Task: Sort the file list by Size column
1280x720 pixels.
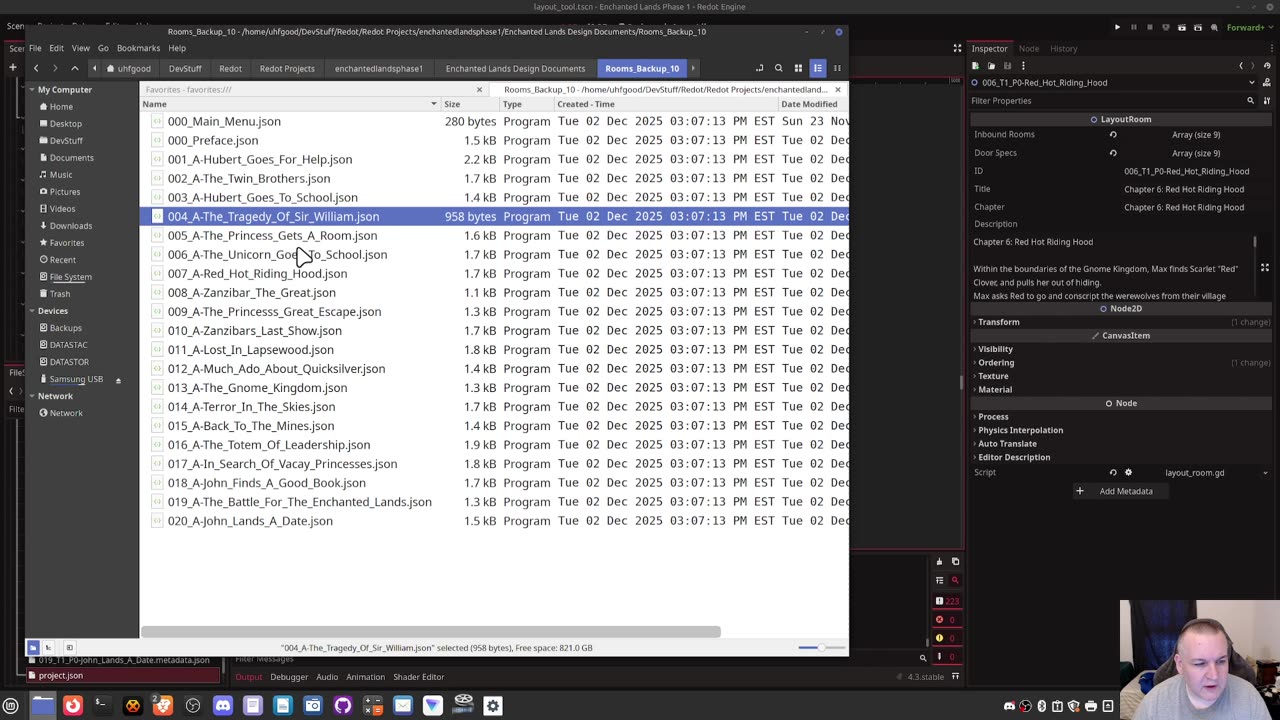Action: click(x=470, y=104)
